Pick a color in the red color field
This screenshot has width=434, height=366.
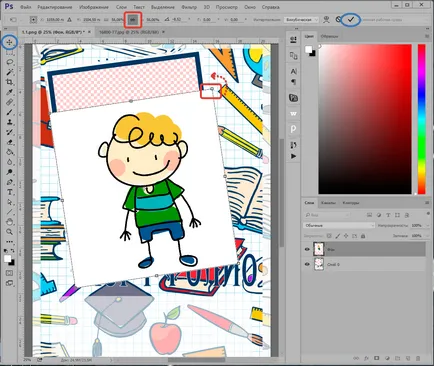[x=365, y=119]
